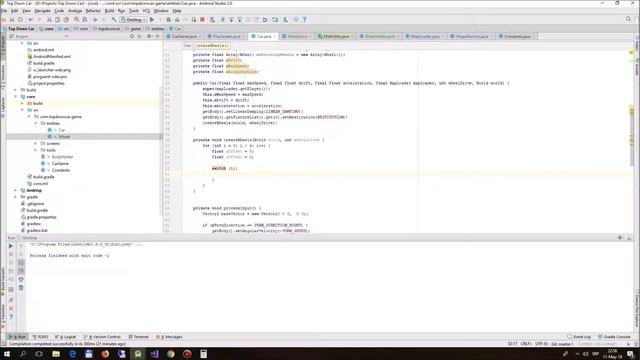Image resolution: width=640 pixels, height=360 pixels.
Task: Select .gitignore file in project tree
Action: tap(36, 204)
